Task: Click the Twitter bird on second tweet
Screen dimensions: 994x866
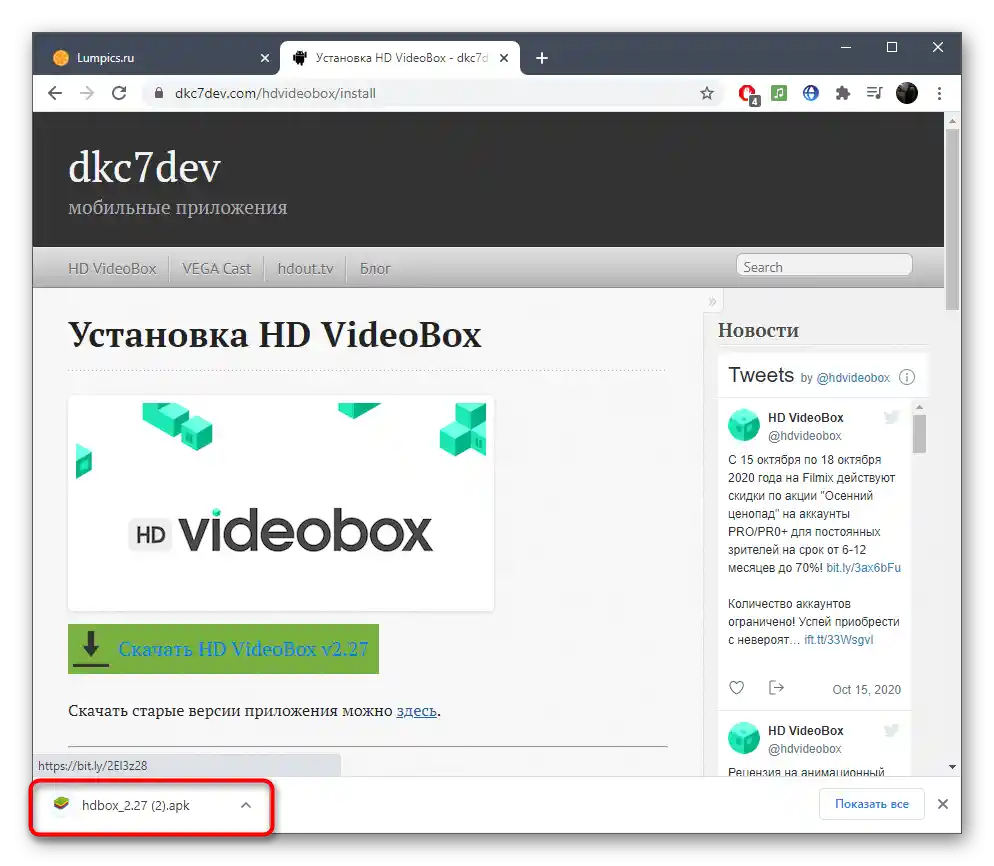Action: pos(892,730)
